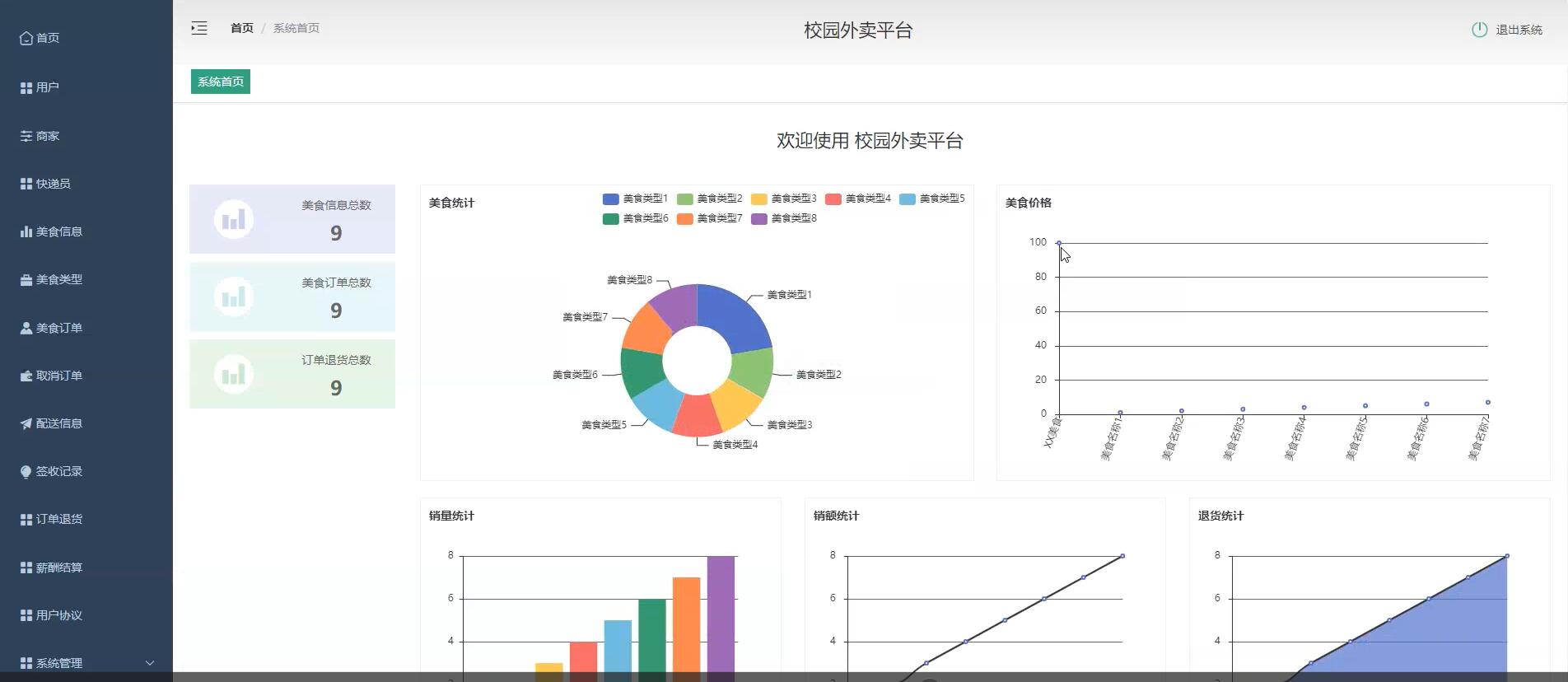This screenshot has width=1568, height=682.
Task: Open the 取消订单 menu item
Action: 86,376
